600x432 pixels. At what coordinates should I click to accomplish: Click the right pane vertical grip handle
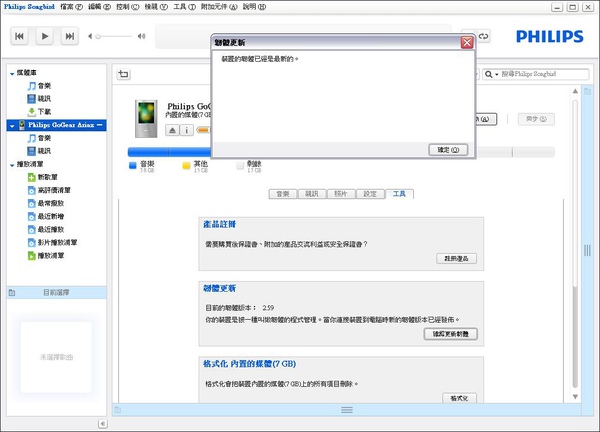(x=587, y=251)
